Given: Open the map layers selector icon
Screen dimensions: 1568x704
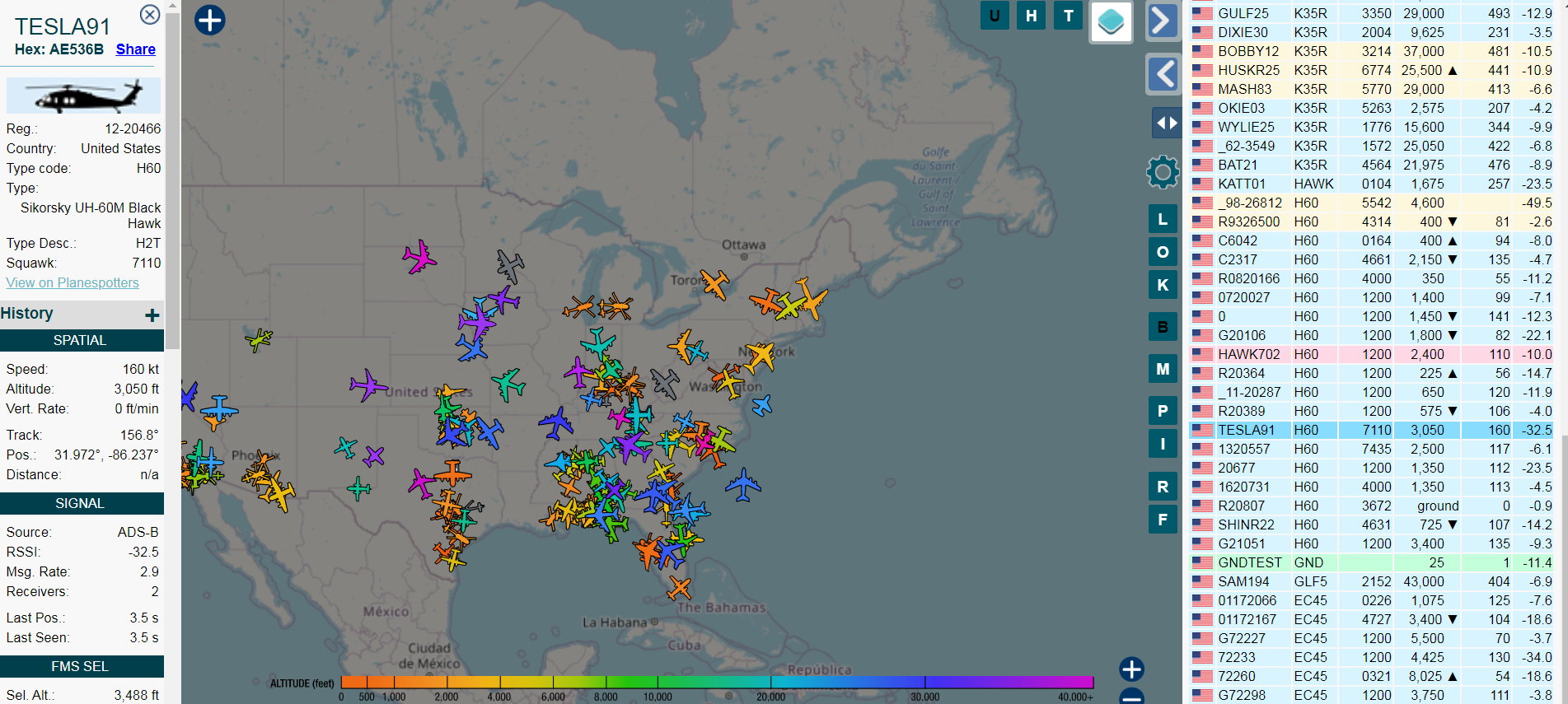Looking at the screenshot, I should 1112,22.
